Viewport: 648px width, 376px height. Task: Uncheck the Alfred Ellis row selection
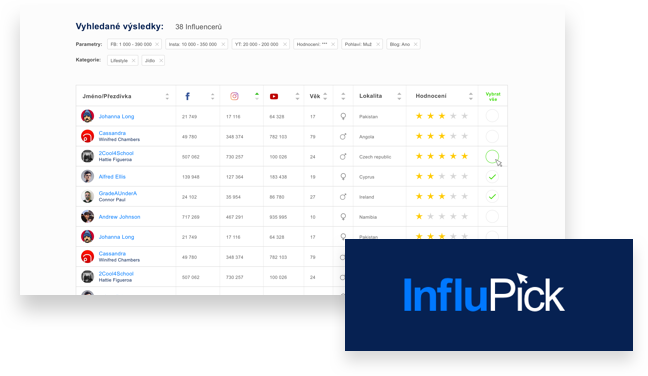pyautogui.click(x=492, y=176)
